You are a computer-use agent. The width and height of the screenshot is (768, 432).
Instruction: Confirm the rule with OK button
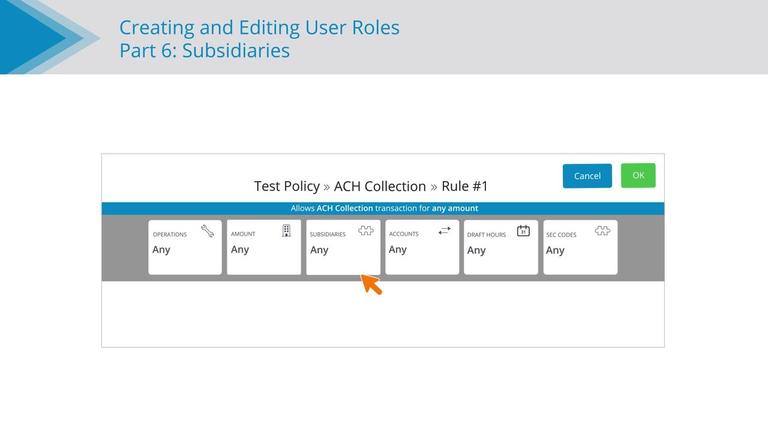(638, 175)
